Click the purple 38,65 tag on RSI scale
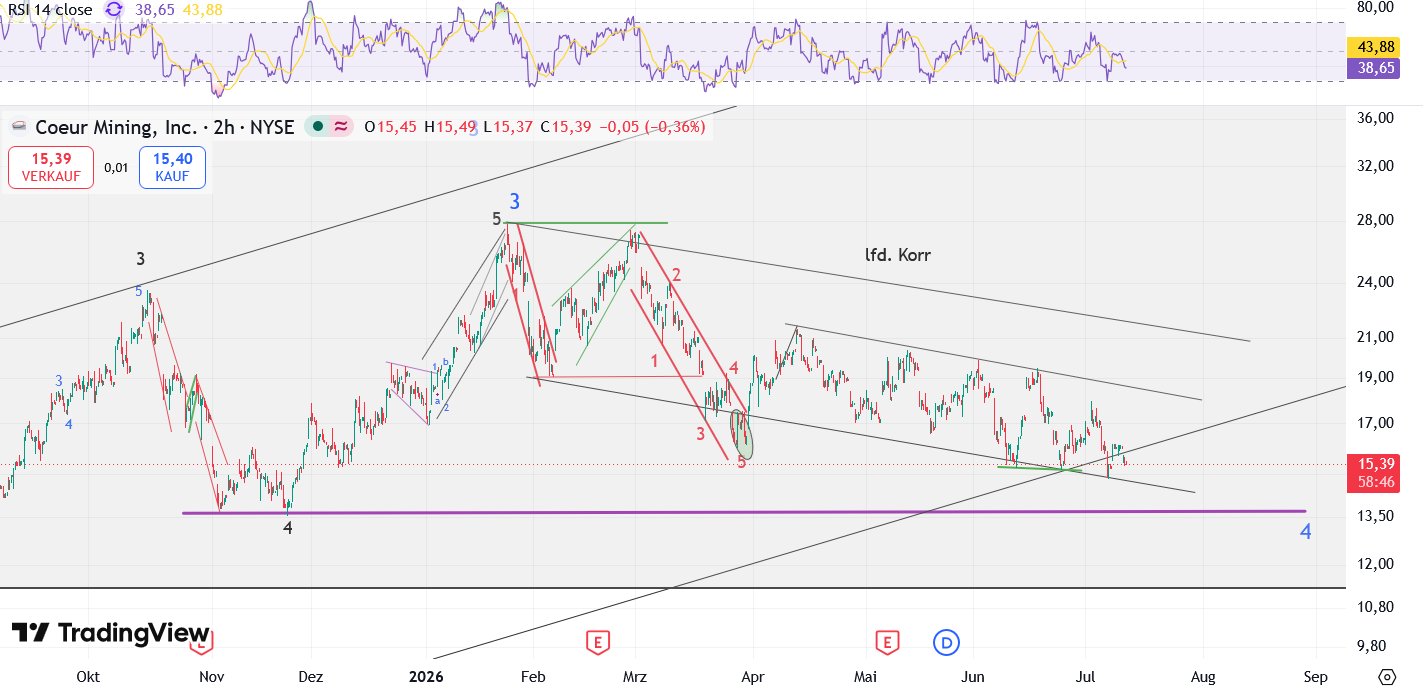Viewport: 1423px width, 692px height. tap(1371, 68)
